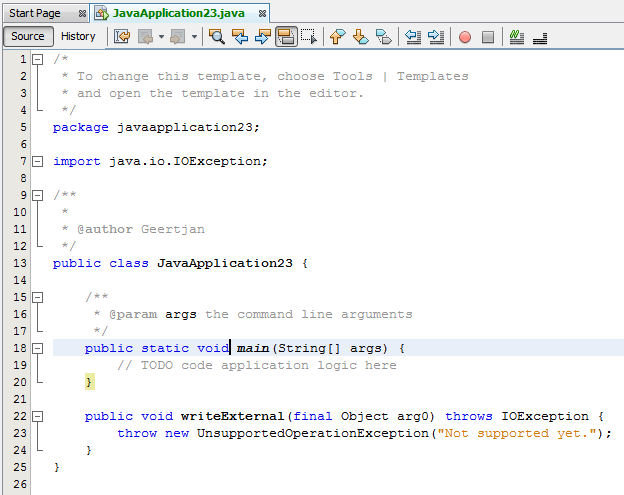
Task: Toggle a bookmark on the current line
Action: [381, 37]
